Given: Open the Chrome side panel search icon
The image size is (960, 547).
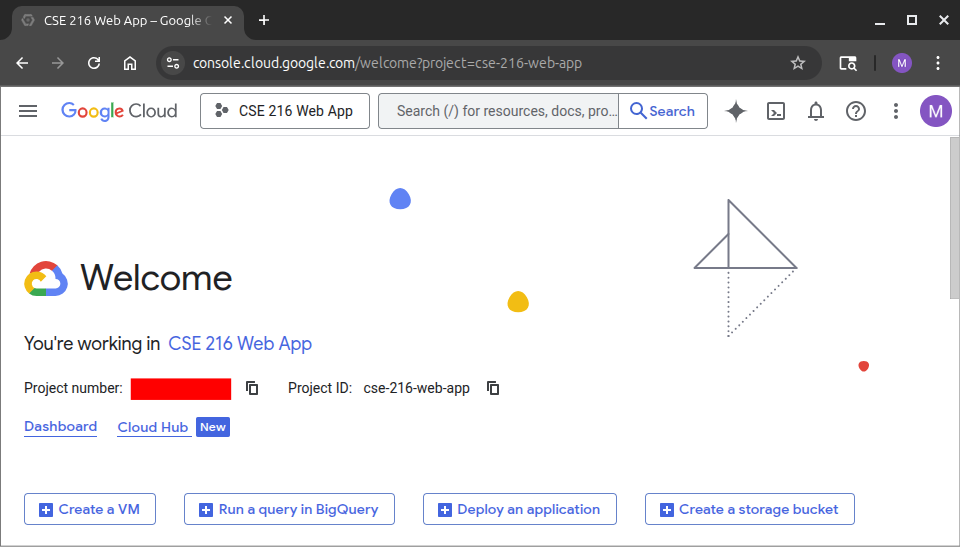Looking at the screenshot, I should pos(848,63).
